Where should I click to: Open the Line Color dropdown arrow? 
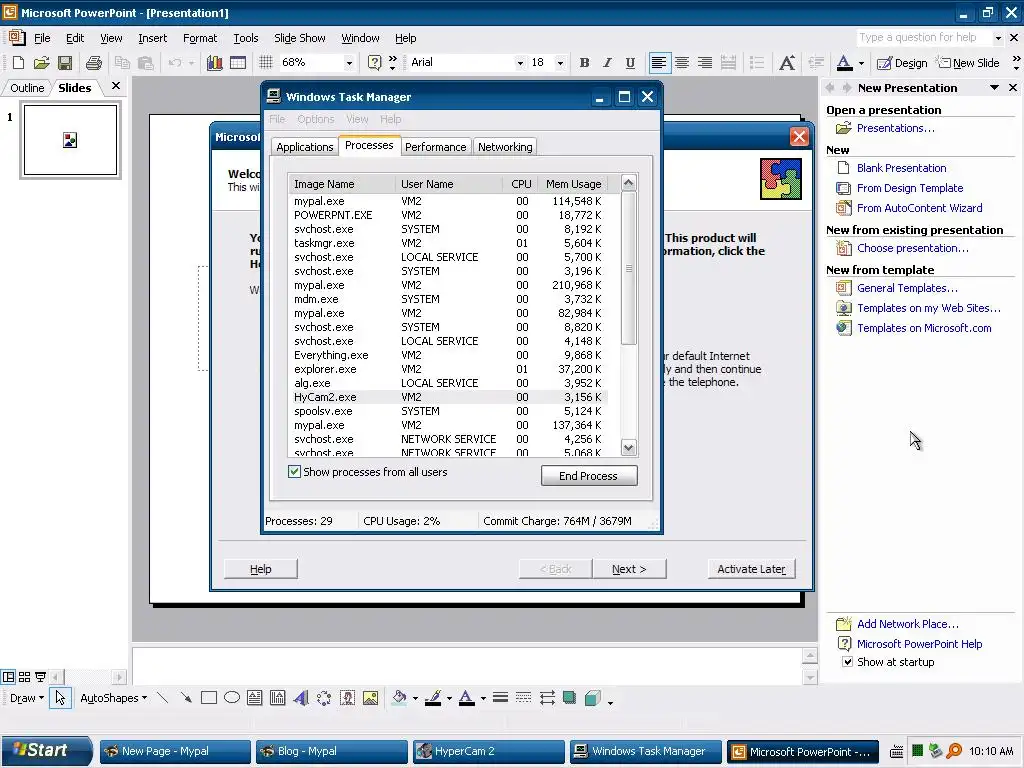click(x=449, y=698)
